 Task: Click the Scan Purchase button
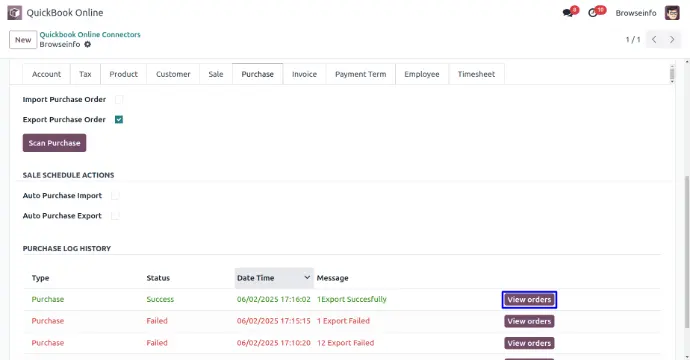[x=55, y=143]
